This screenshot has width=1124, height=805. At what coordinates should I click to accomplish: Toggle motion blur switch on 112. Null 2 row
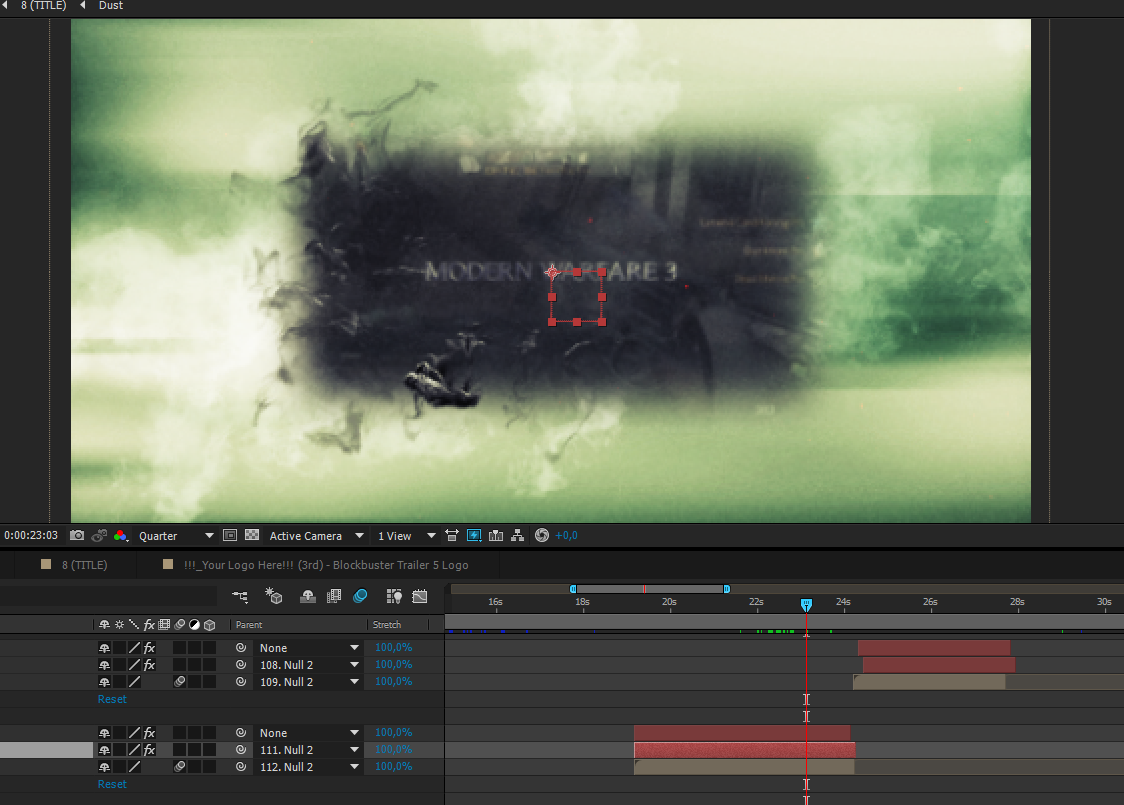179,766
